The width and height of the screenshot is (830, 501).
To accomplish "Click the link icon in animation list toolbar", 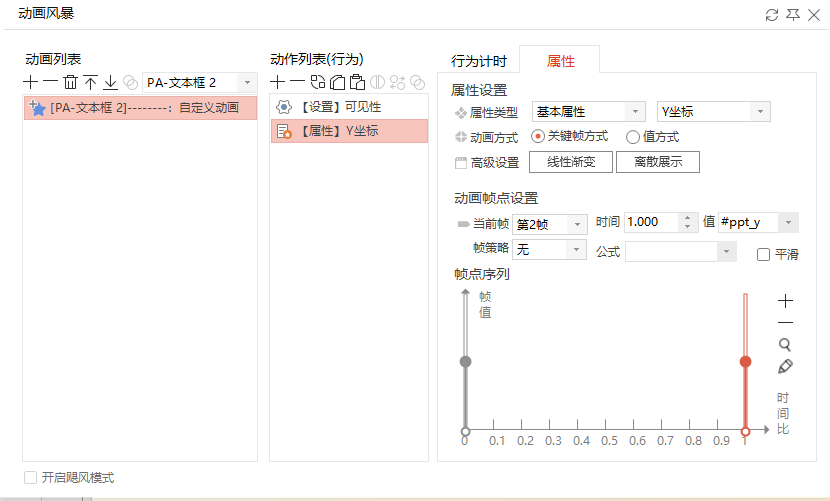I will [130, 82].
